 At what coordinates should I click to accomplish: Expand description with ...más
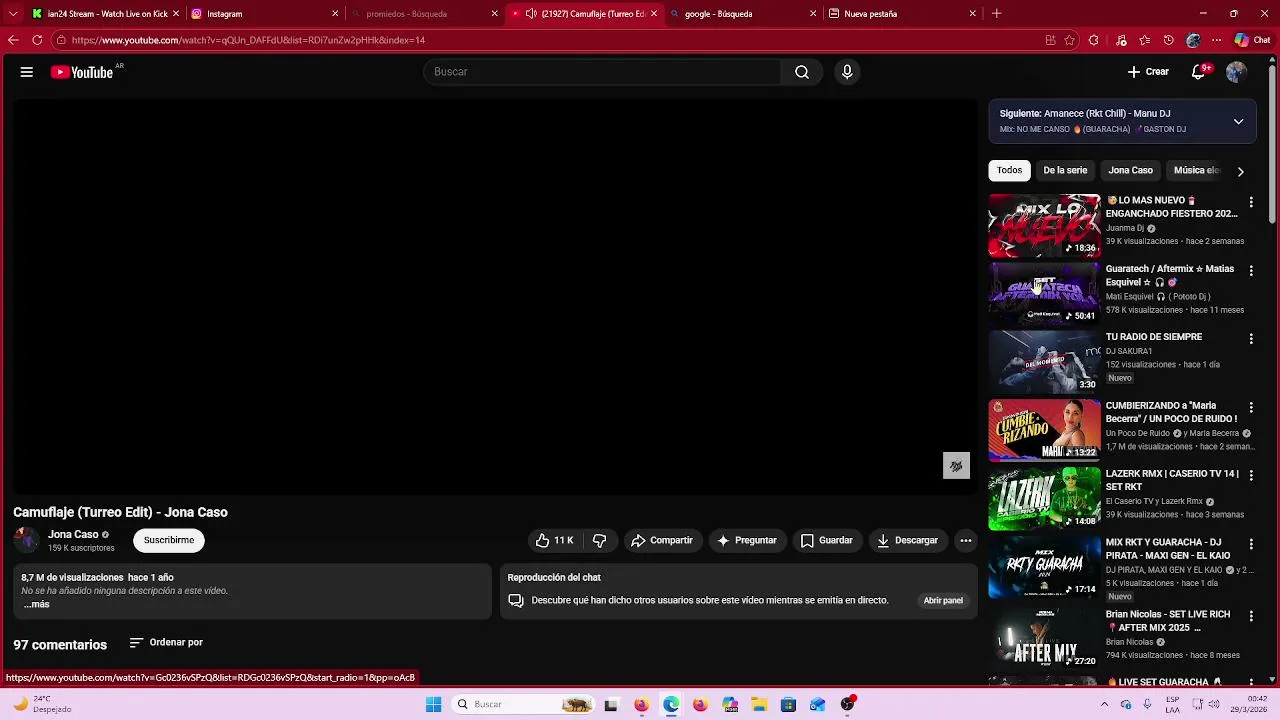tap(36, 604)
